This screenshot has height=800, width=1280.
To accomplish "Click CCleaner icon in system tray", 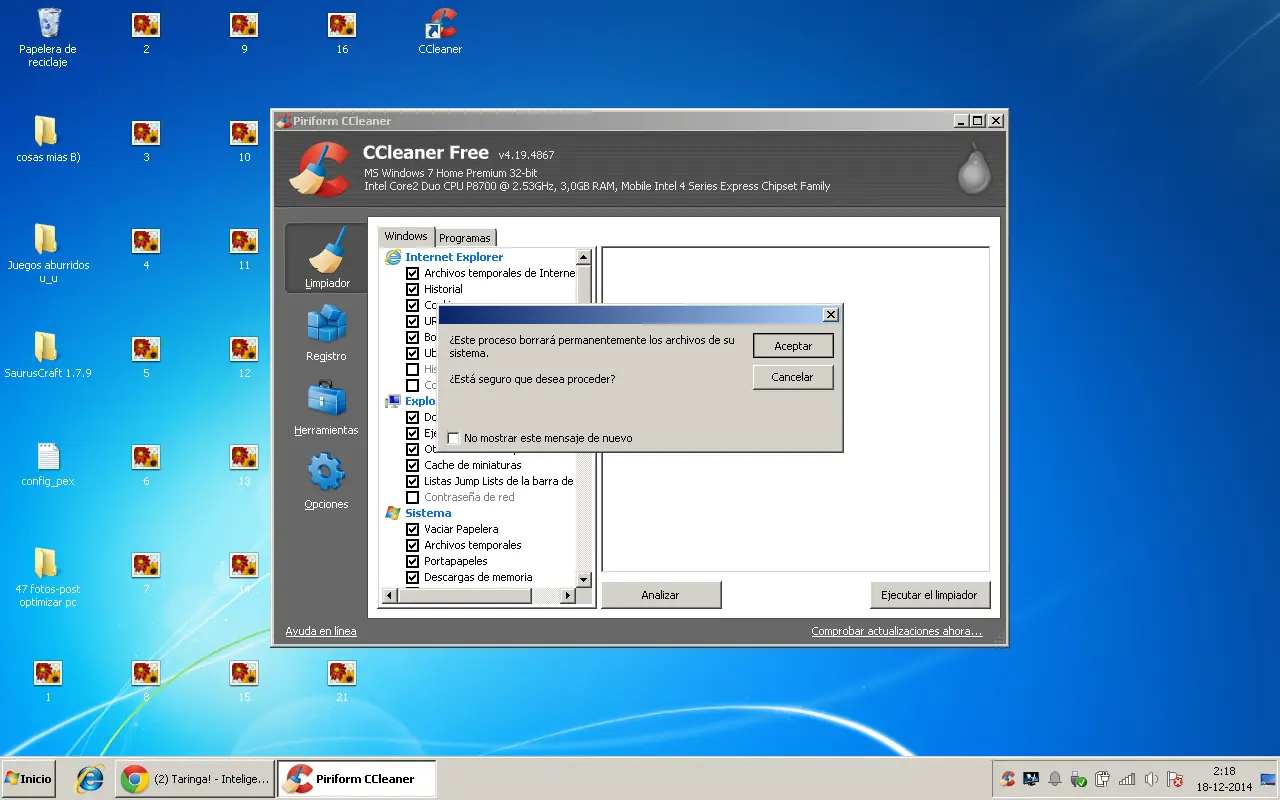I will pos(1007,779).
